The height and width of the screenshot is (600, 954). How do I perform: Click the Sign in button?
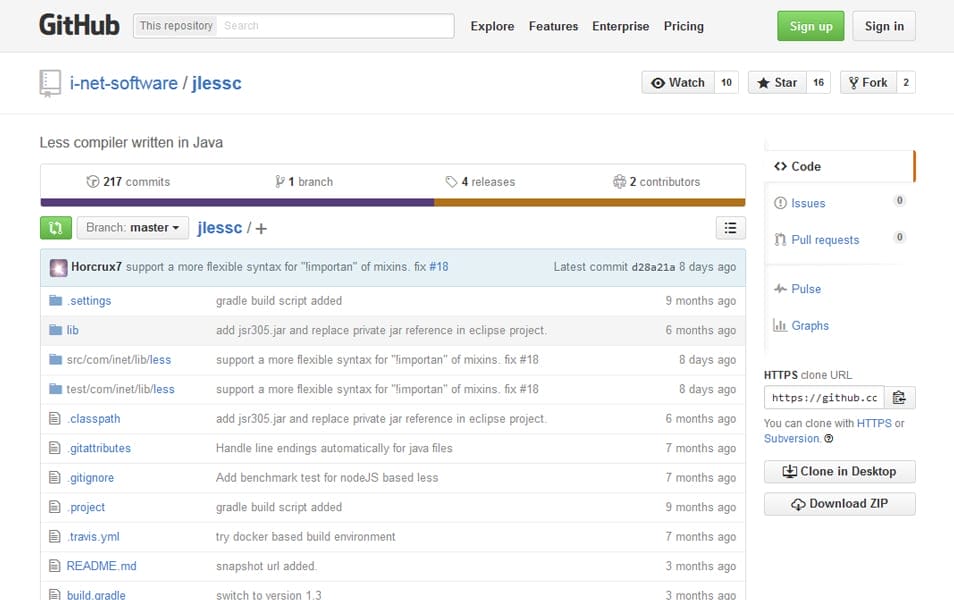pos(884,26)
